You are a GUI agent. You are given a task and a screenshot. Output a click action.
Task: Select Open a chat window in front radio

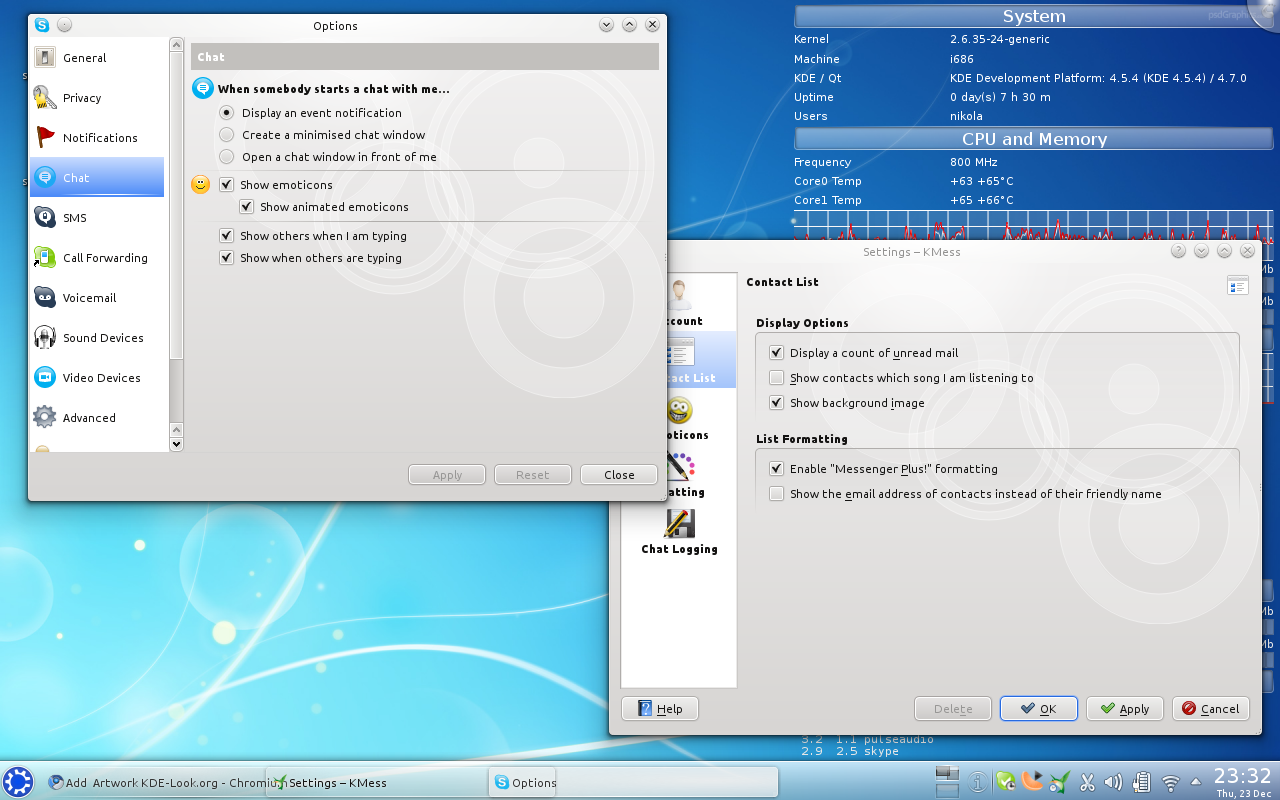[227, 157]
